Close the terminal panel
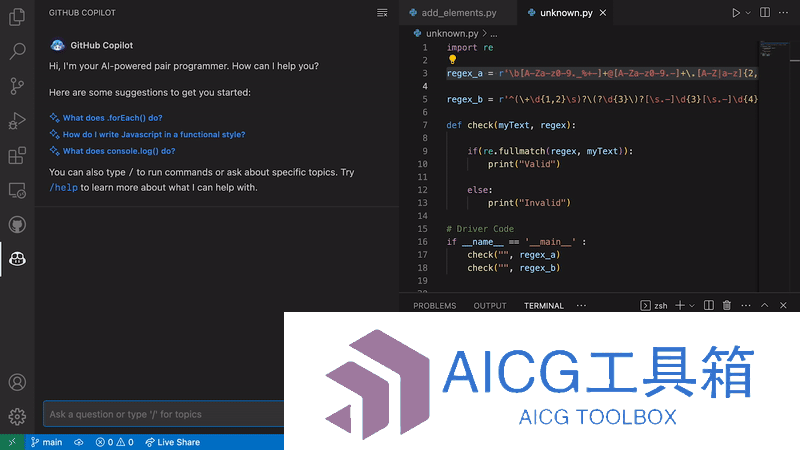This screenshot has height=450, width=800. (x=783, y=305)
